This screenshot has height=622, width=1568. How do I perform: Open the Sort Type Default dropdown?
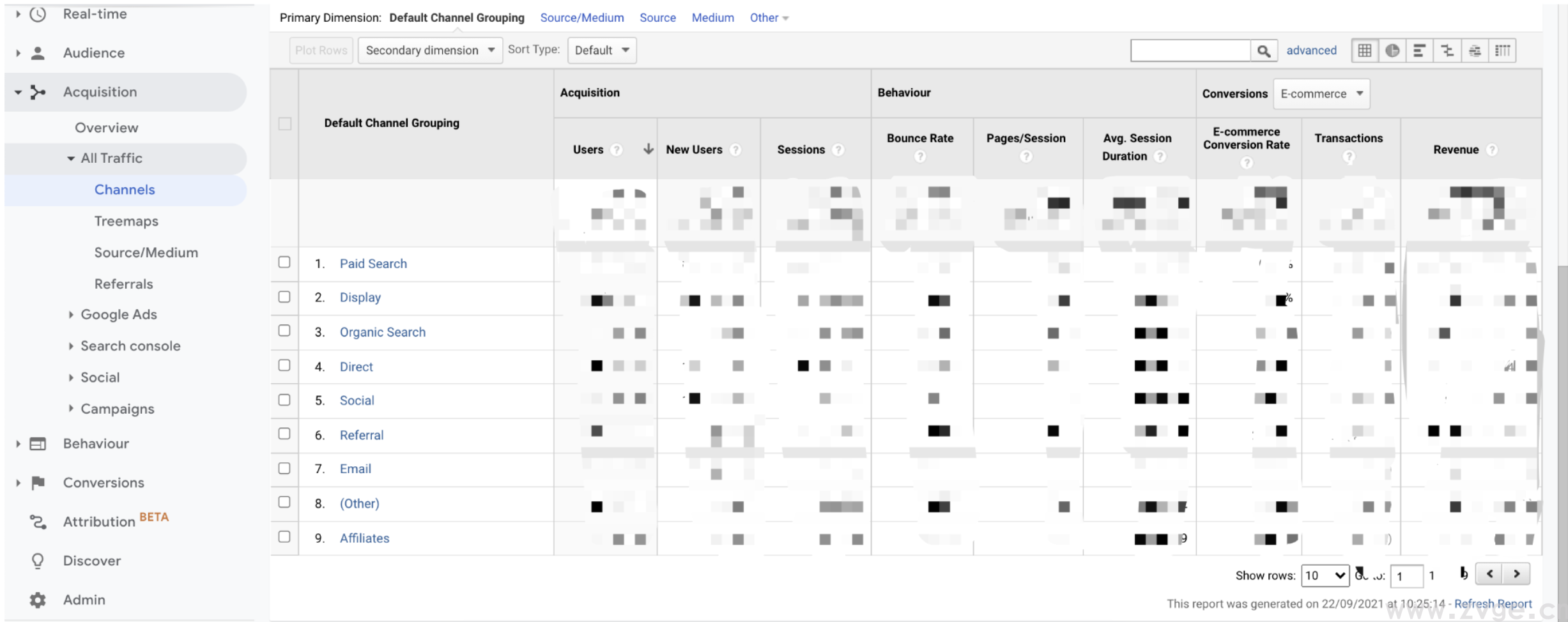point(601,50)
